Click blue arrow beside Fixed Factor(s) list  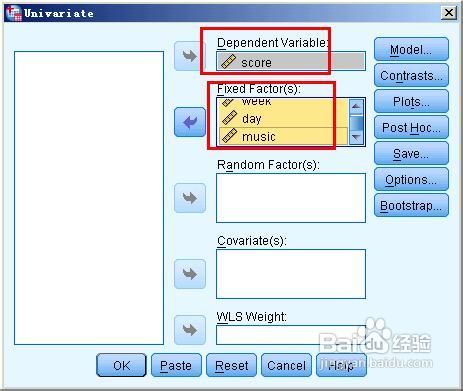pos(190,122)
